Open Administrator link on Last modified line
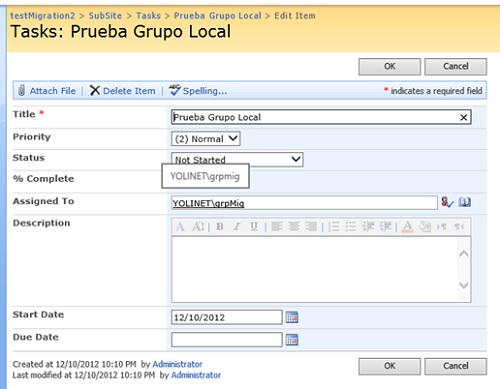500x389 pixels. click(196, 375)
